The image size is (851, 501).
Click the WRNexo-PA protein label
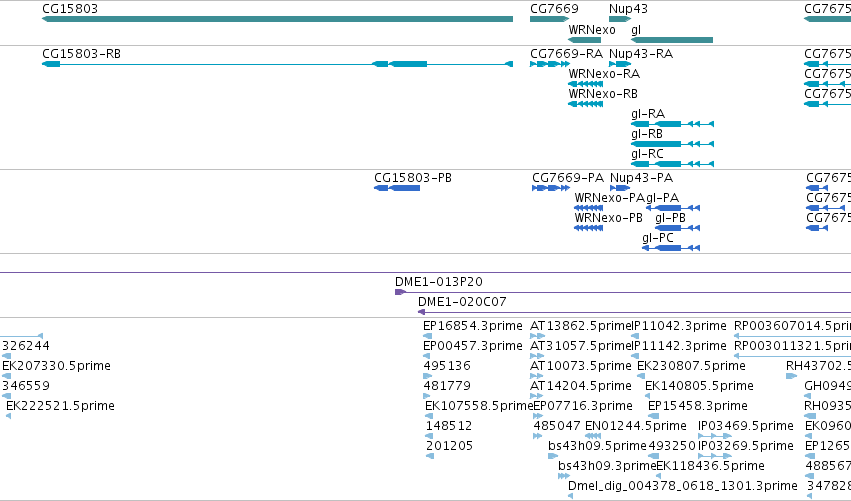coord(609,198)
